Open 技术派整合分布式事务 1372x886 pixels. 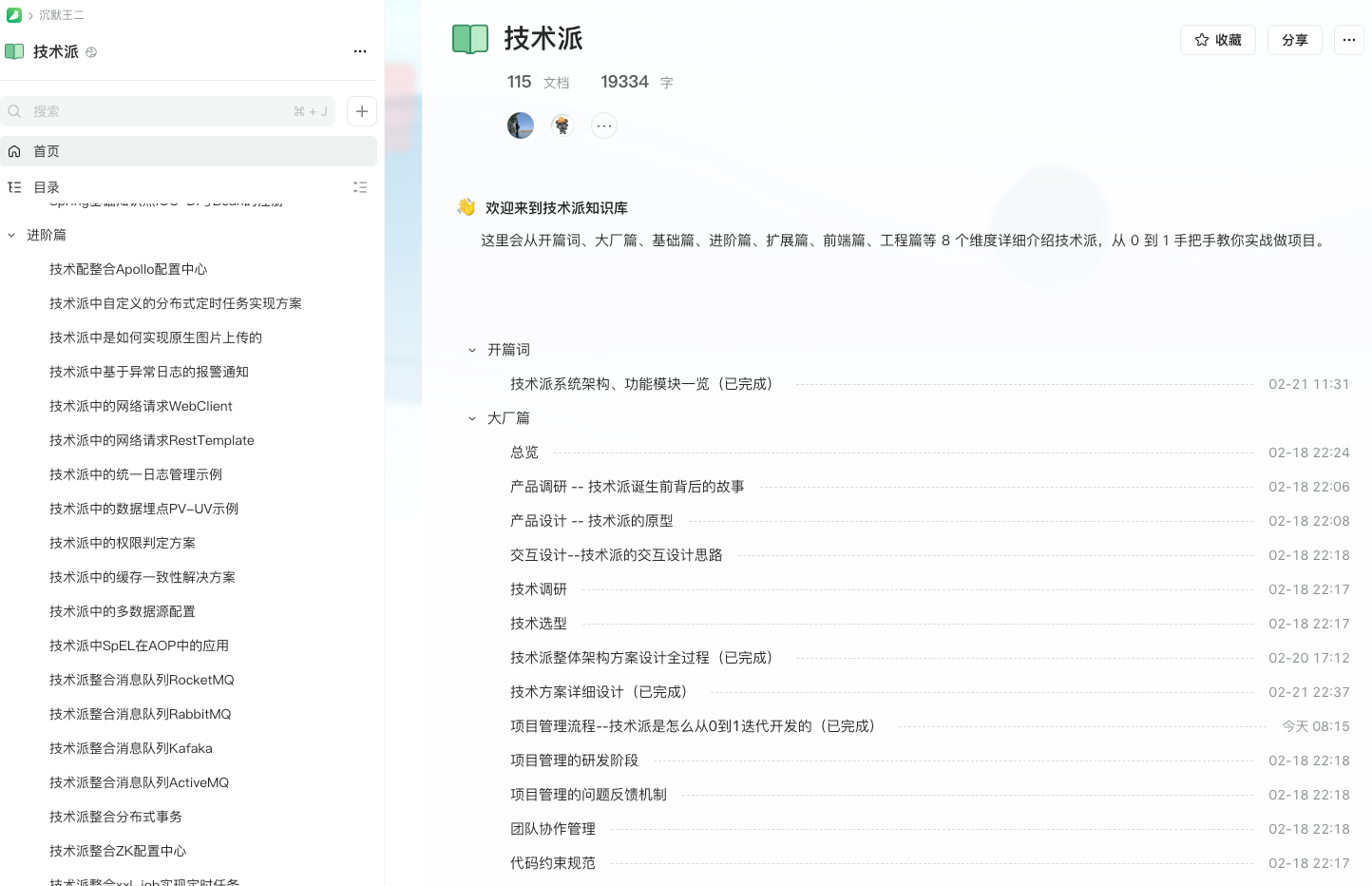click(x=116, y=817)
